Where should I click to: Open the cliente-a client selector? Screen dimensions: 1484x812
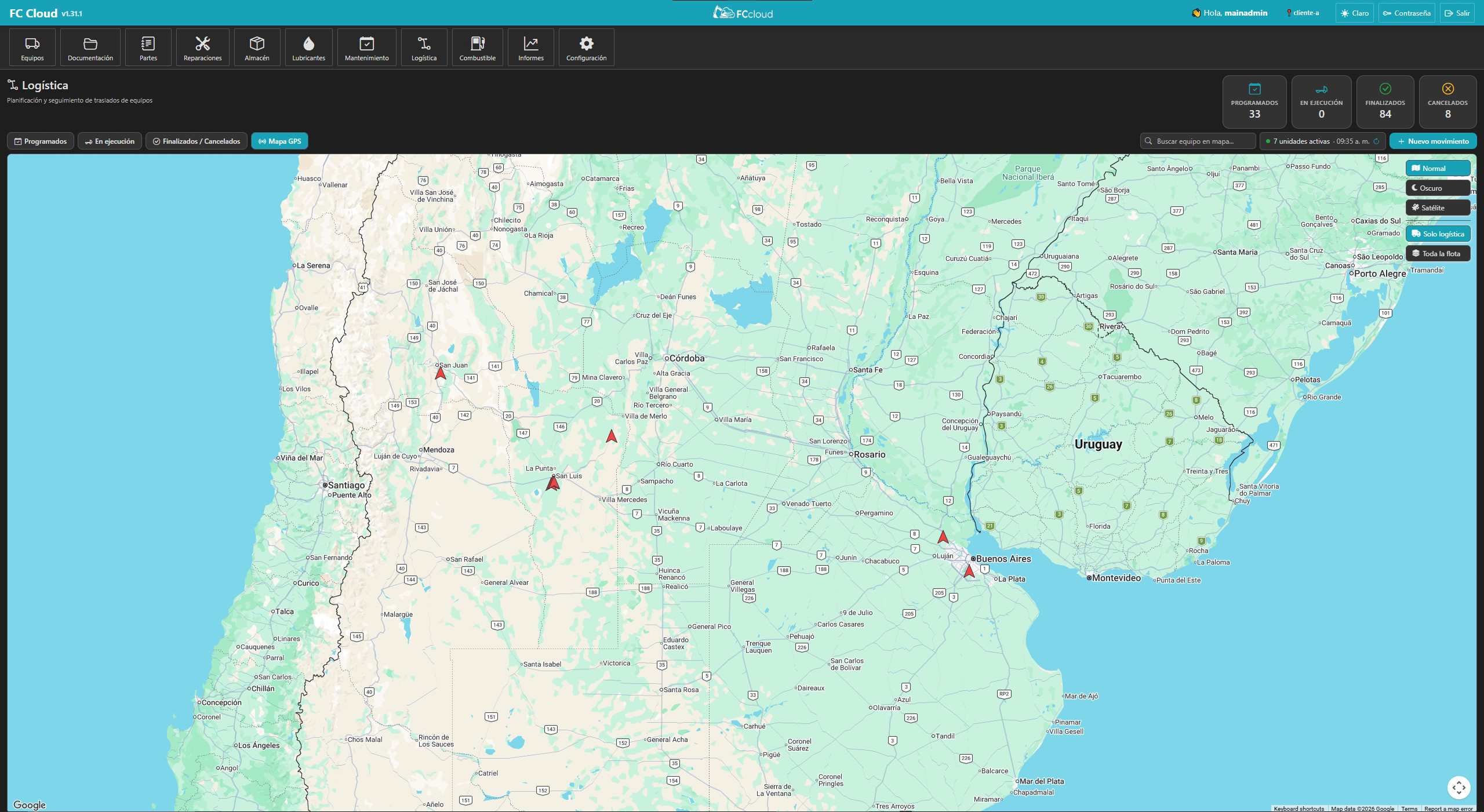click(1303, 13)
